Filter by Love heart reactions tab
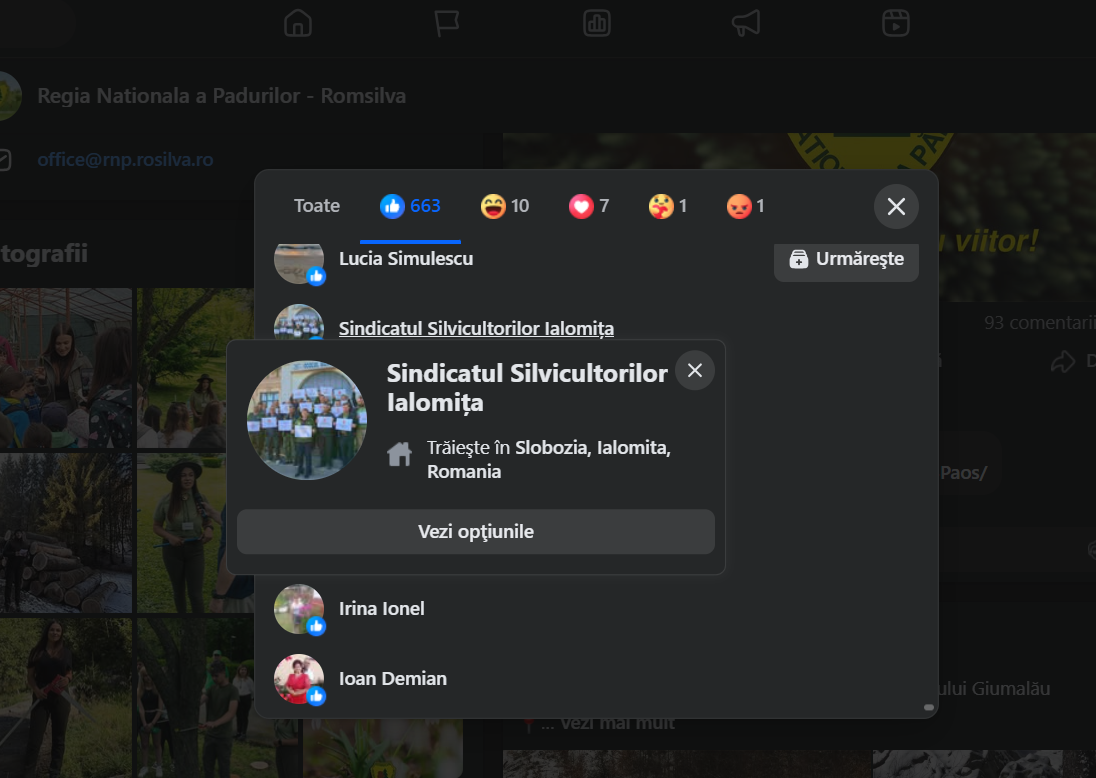Image resolution: width=1096 pixels, height=778 pixels. click(589, 206)
